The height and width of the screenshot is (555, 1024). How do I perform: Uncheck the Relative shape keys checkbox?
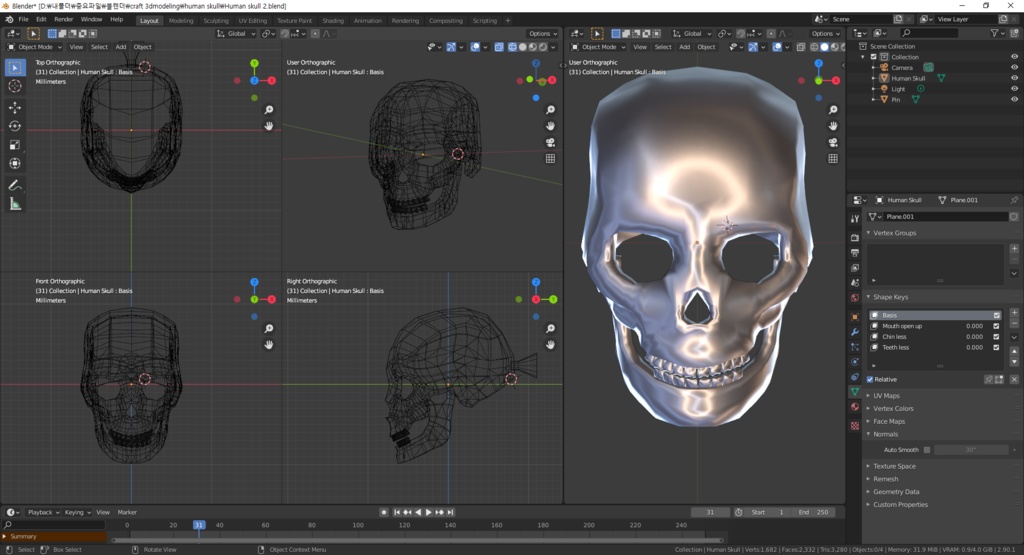point(870,379)
